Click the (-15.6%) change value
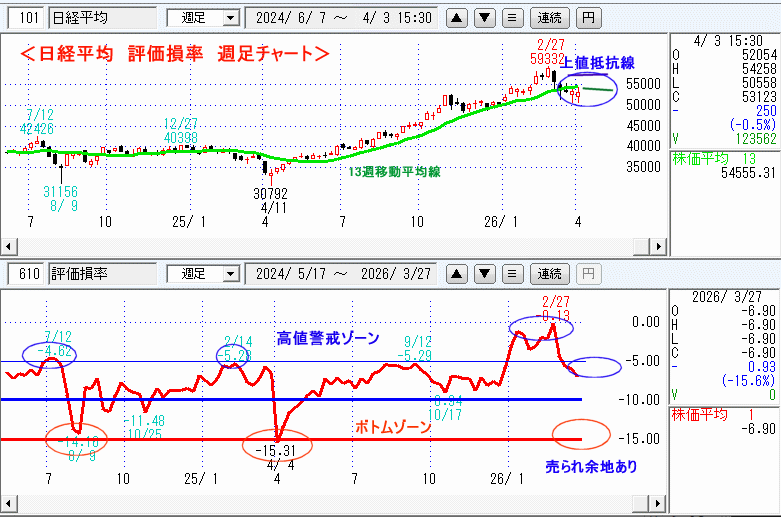781x517 pixels. (x=749, y=381)
